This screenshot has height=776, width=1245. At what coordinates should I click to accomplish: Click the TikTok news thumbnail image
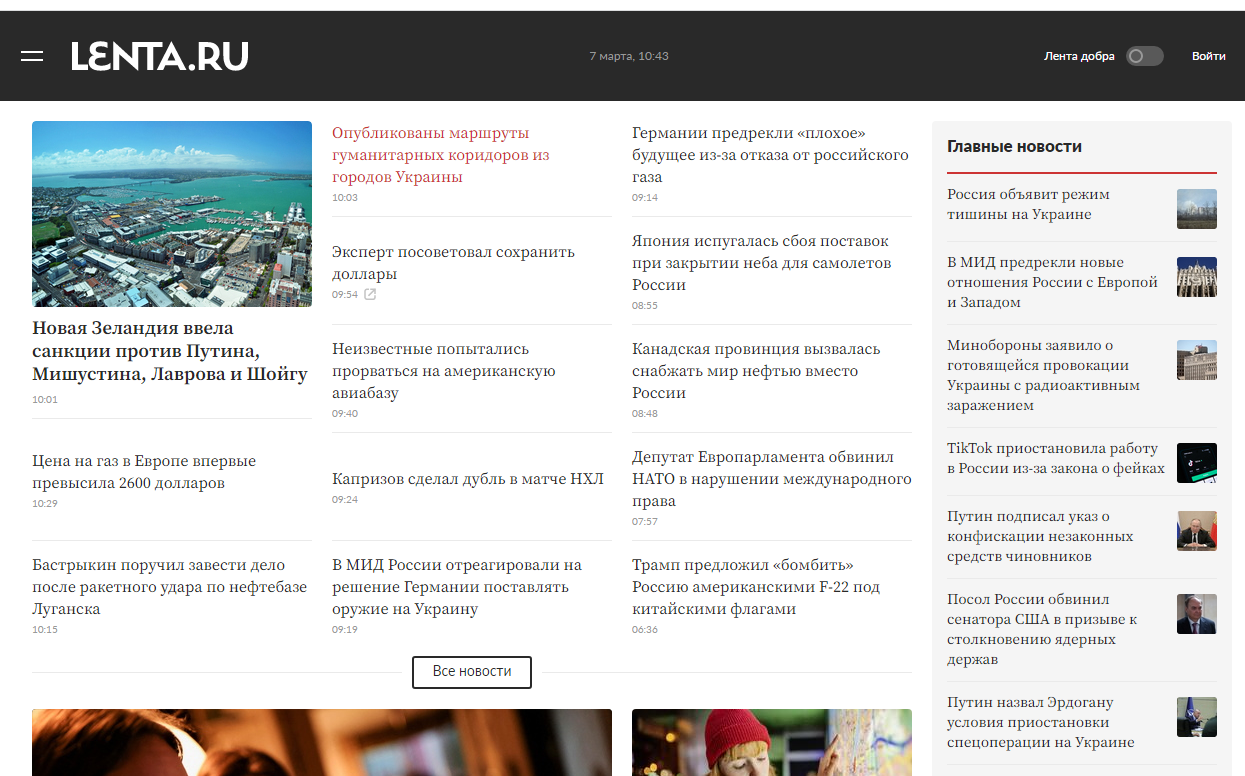pyautogui.click(x=1196, y=463)
